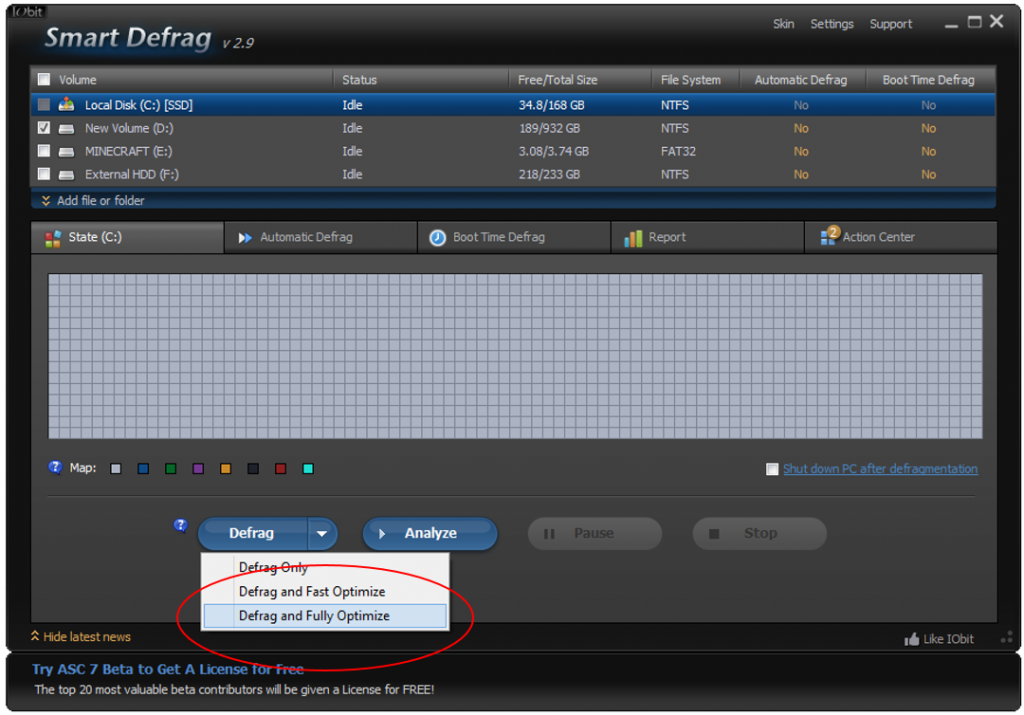Click the Local Disk (C:) drive icon
This screenshot has height=715, width=1024.
(66, 104)
